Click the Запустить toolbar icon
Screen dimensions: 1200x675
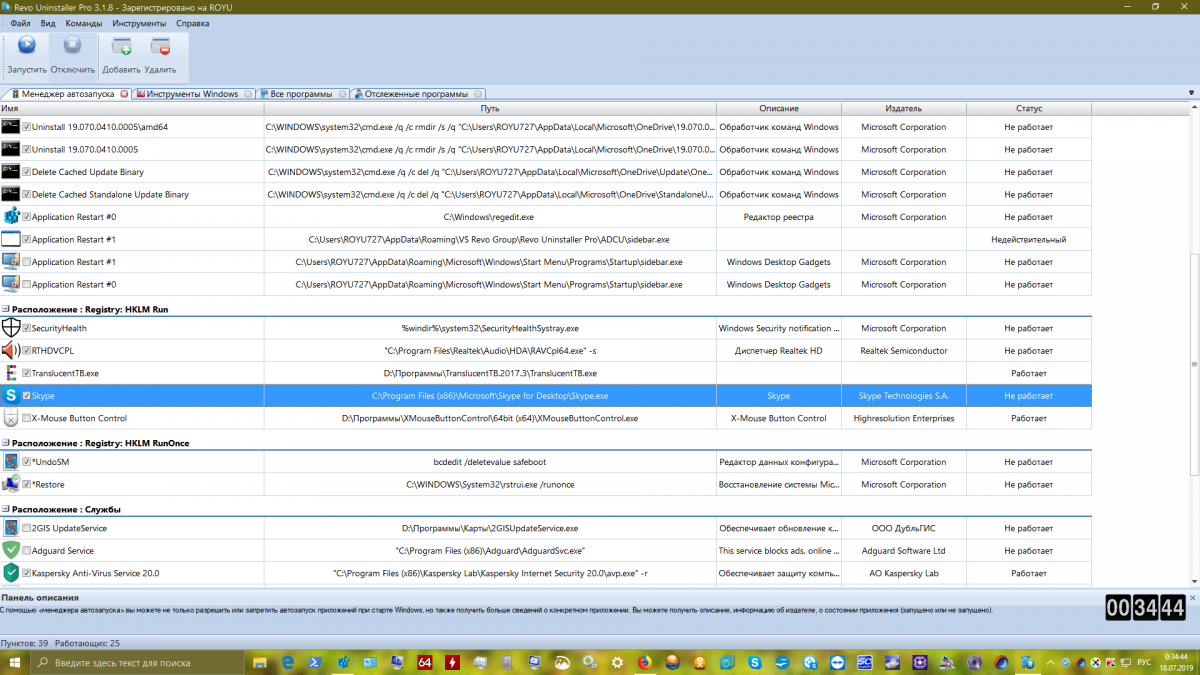(x=27, y=46)
